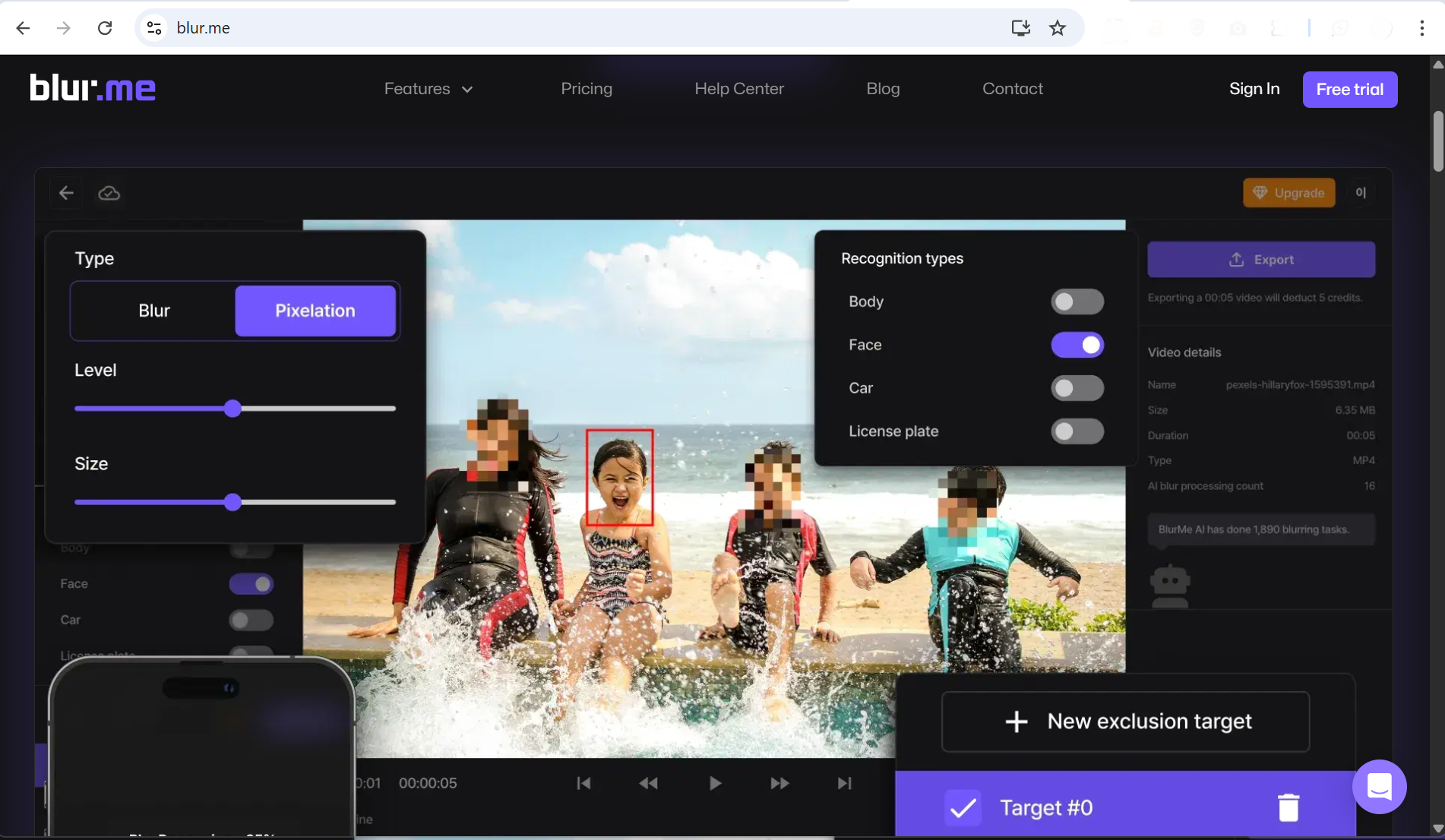Enable Body recognition toggle
This screenshot has height=840, width=1445.
[x=1077, y=302]
